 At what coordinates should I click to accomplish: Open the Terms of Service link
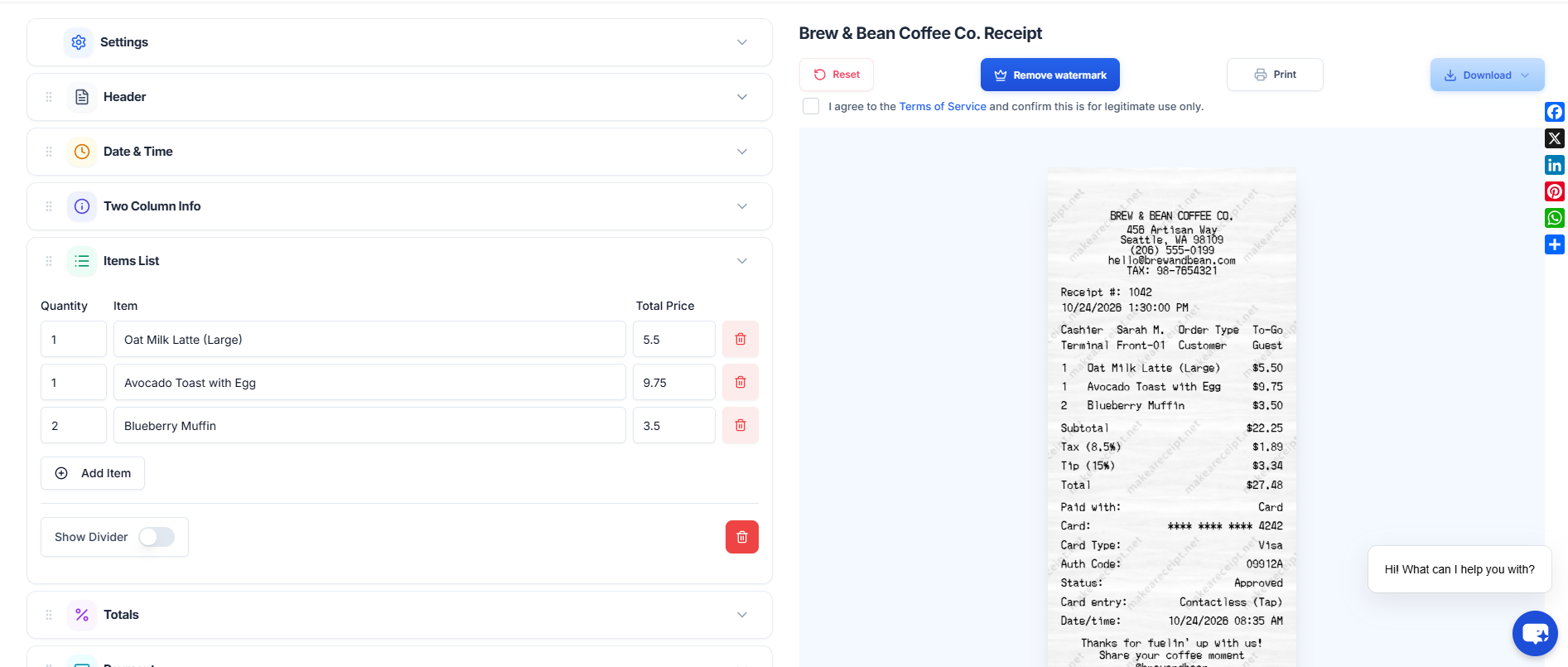pos(943,106)
